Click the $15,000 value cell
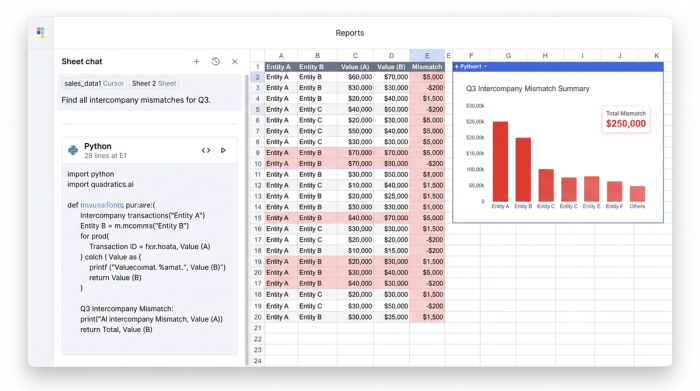This screenshot has height=391, width=700. (x=392, y=251)
